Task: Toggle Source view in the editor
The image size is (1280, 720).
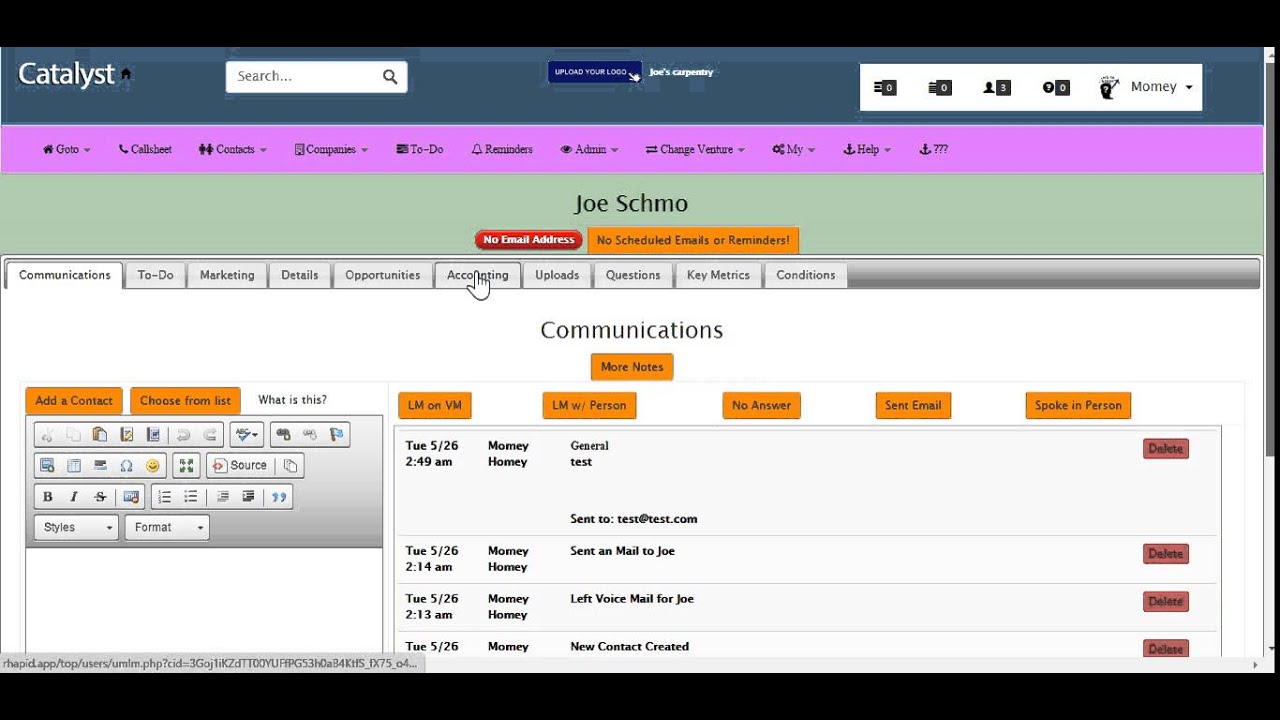Action: coord(239,466)
